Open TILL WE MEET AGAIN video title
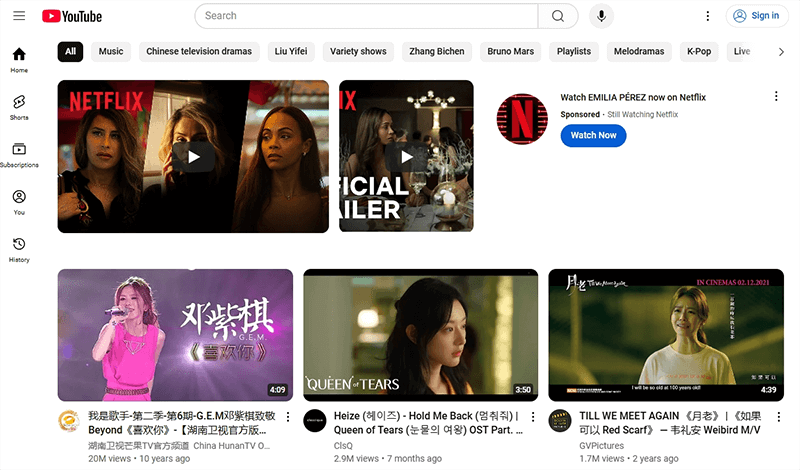This screenshot has width=800, height=470. (x=670, y=423)
